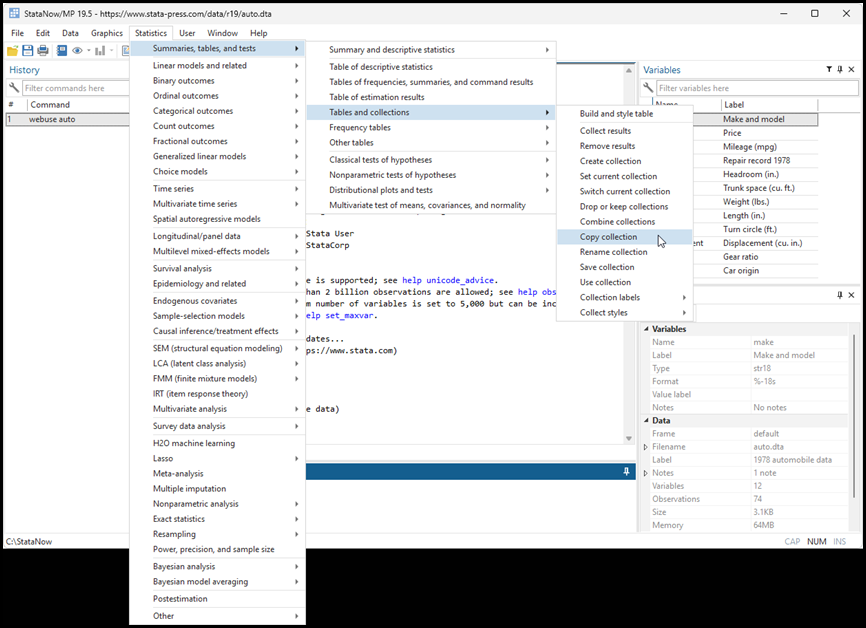This screenshot has height=628, width=866.
Task: Toggle the pin icon of Variables panel
Action: point(840,70)
